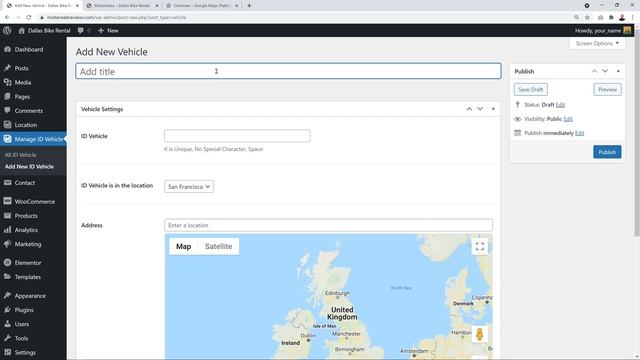
Task: Open Dallas Bike Rental site home link
Action: pos(44,31)
